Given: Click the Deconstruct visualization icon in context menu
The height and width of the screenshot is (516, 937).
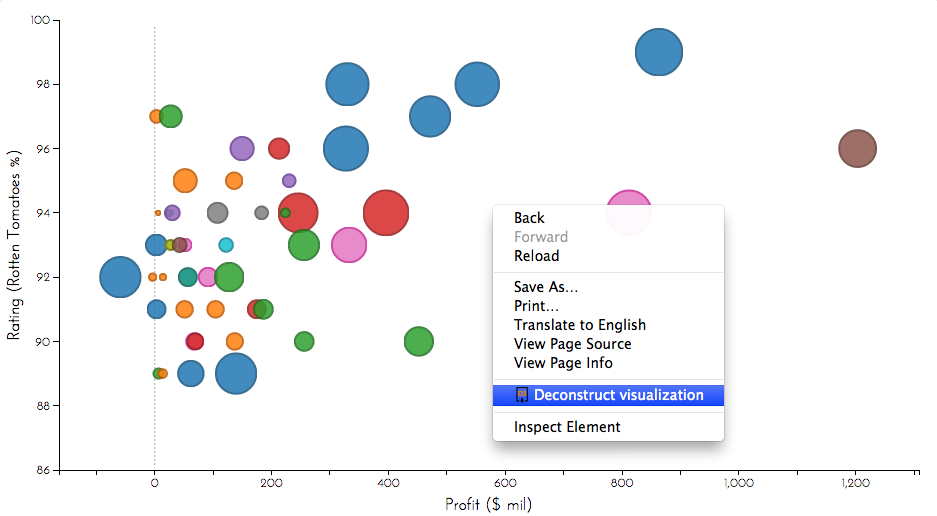Looking at the screenshot, I should point(521,395).
